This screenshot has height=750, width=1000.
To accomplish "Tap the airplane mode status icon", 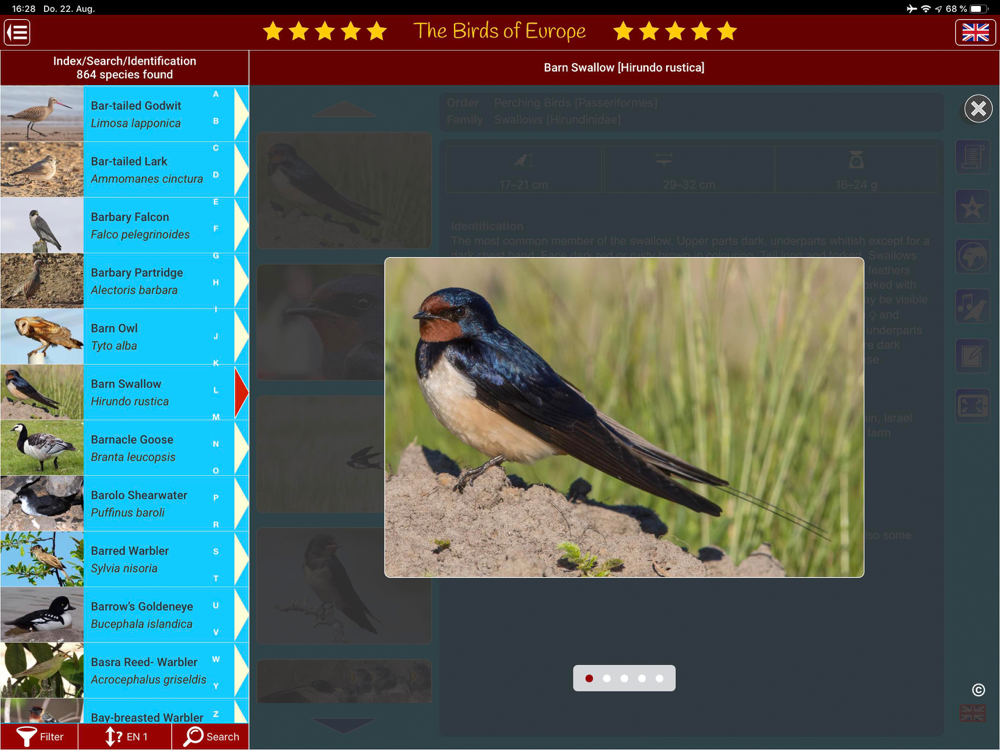I will [x=911, y=8].
